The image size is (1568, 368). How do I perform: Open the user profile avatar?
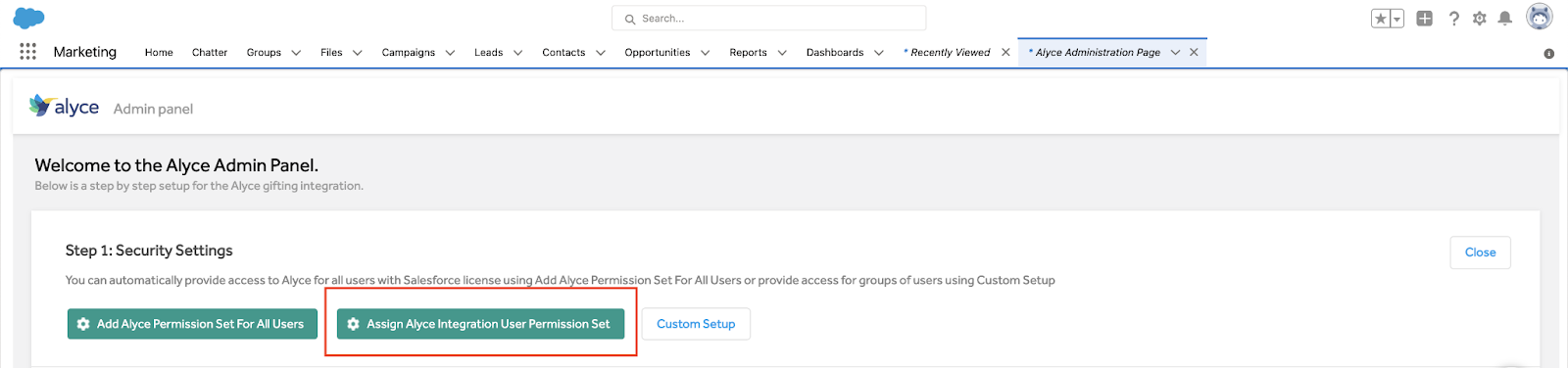click(x=1540, y=17)
